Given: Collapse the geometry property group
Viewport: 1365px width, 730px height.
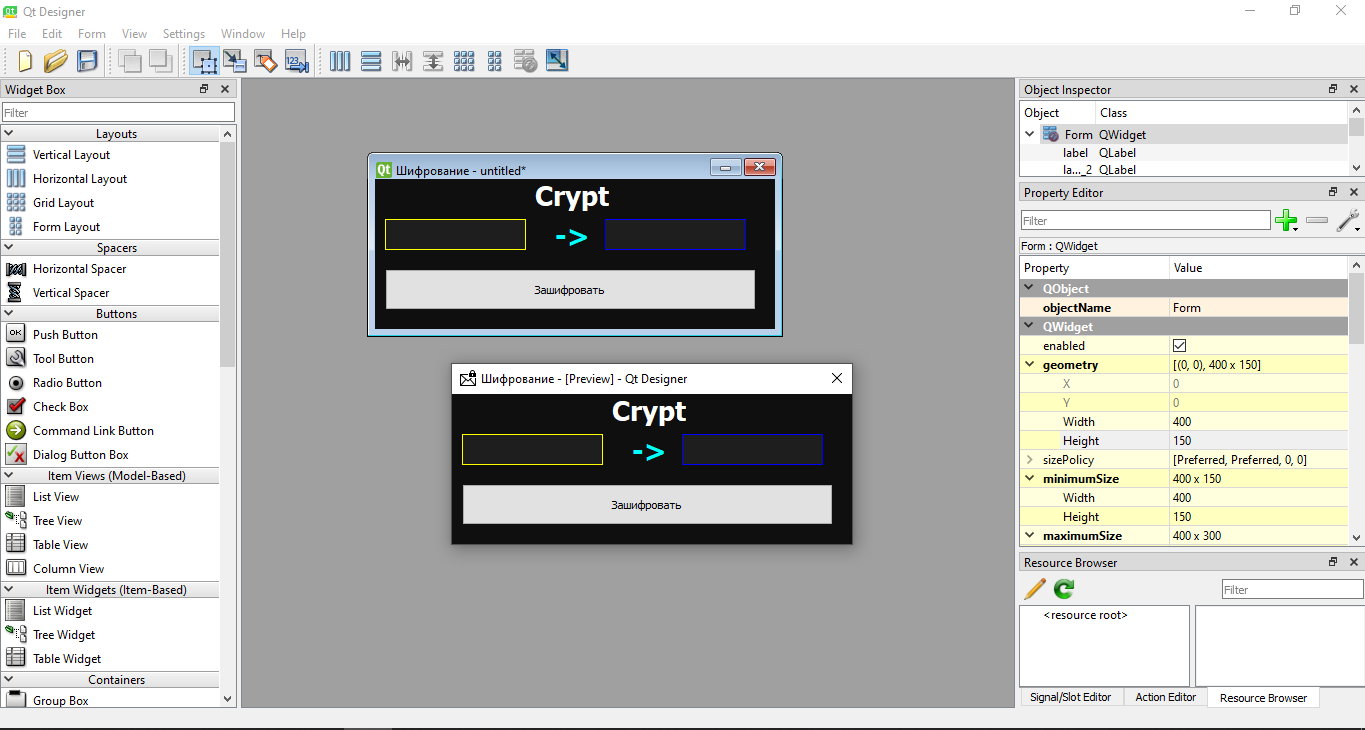Looking at the screenshot, I should [x=1029, y=365].
